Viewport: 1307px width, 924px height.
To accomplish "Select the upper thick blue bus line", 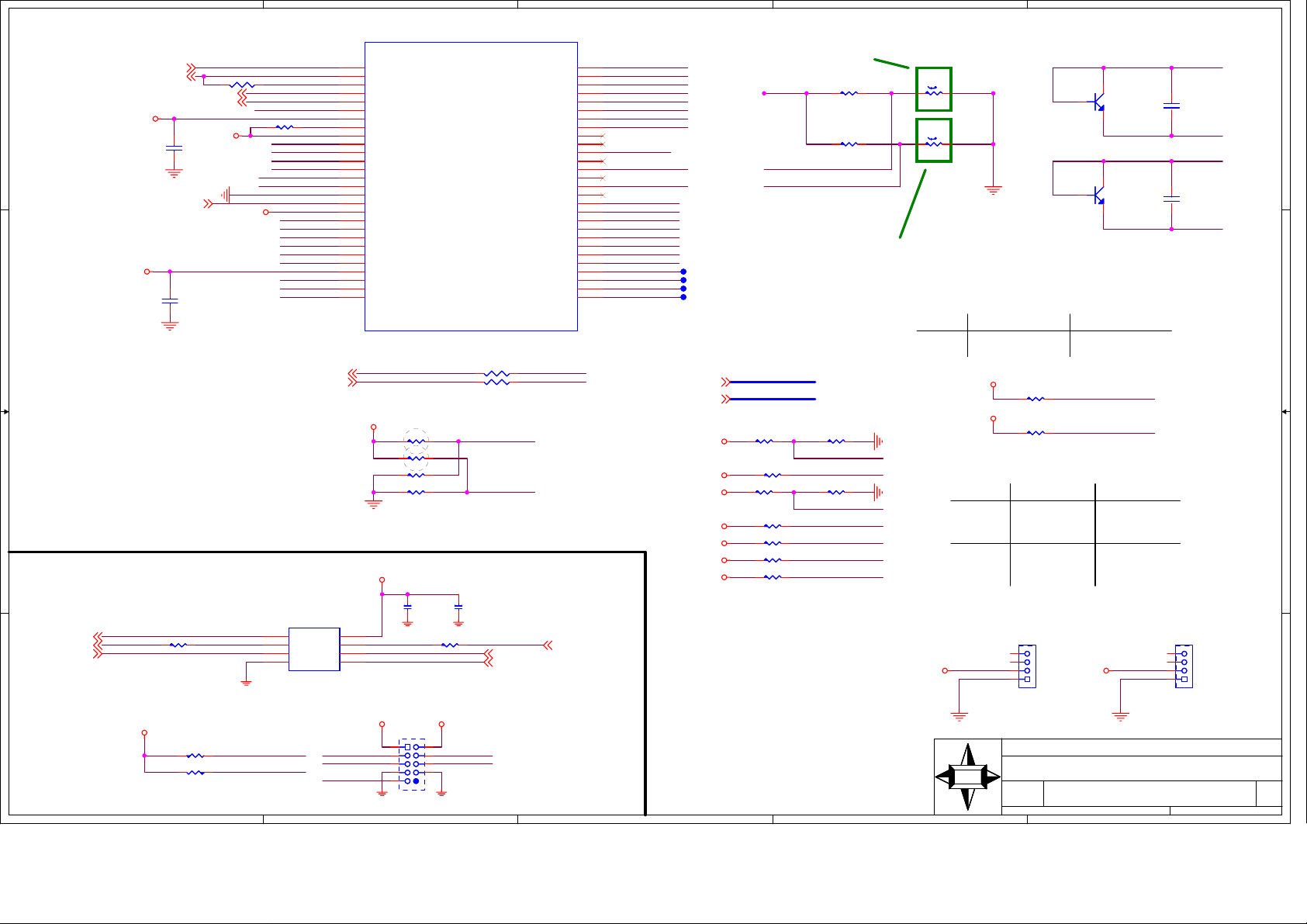I will (773, 382).
